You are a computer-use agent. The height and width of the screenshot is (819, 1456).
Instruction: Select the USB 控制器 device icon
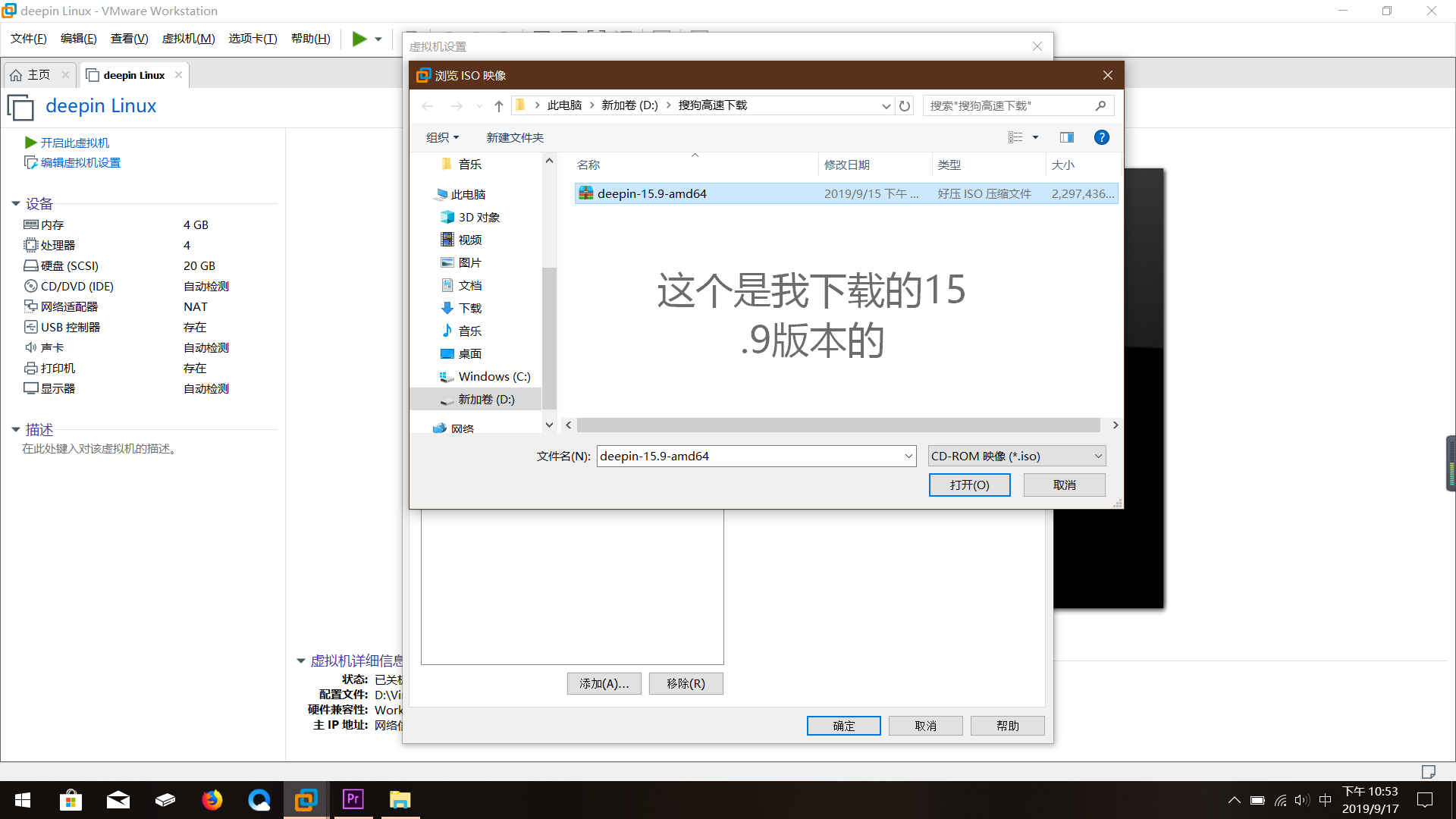click(x=31, y=327)
